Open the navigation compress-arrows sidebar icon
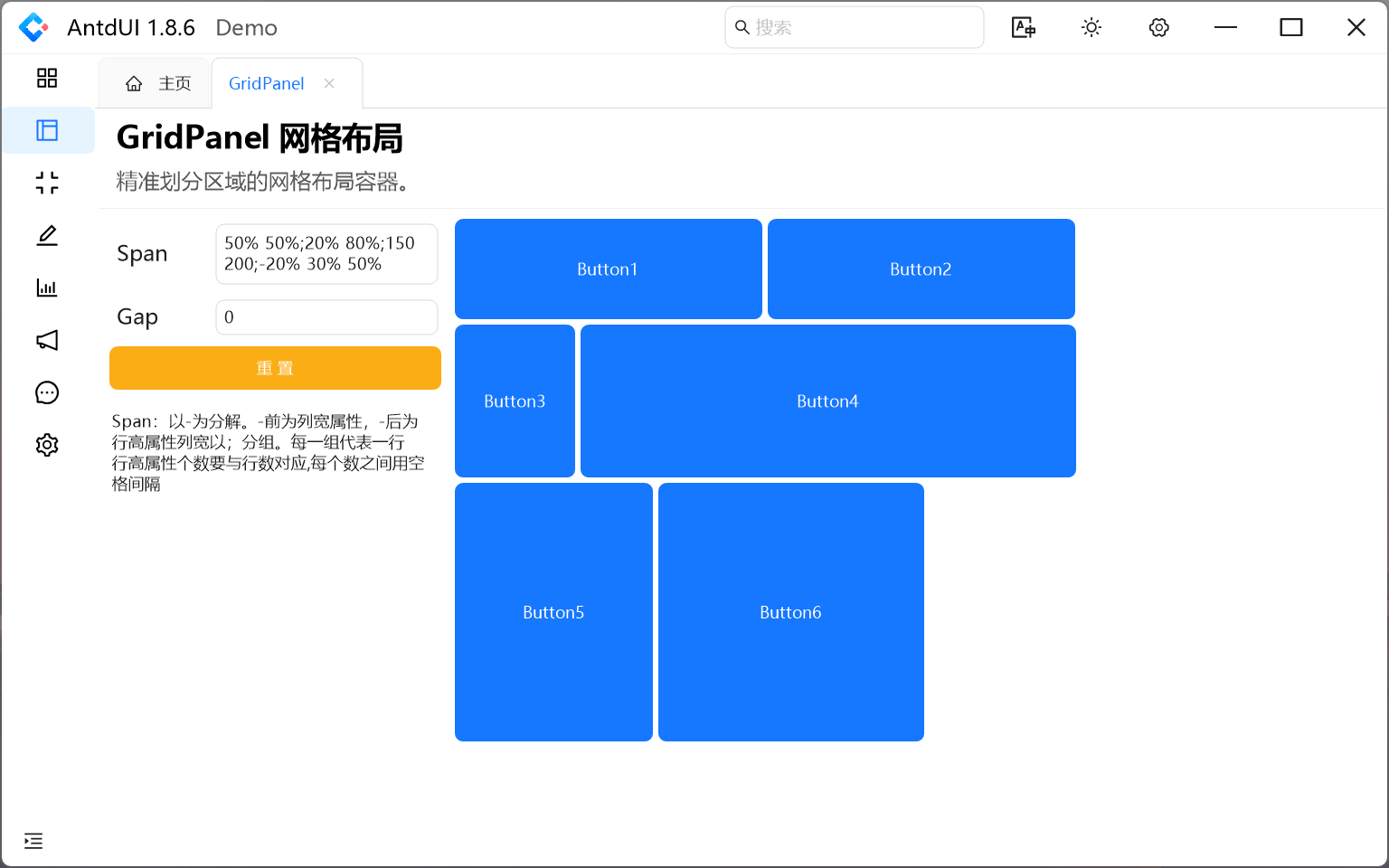Image resolution: width=1389 pixels, height=868 pixels. 47,183
